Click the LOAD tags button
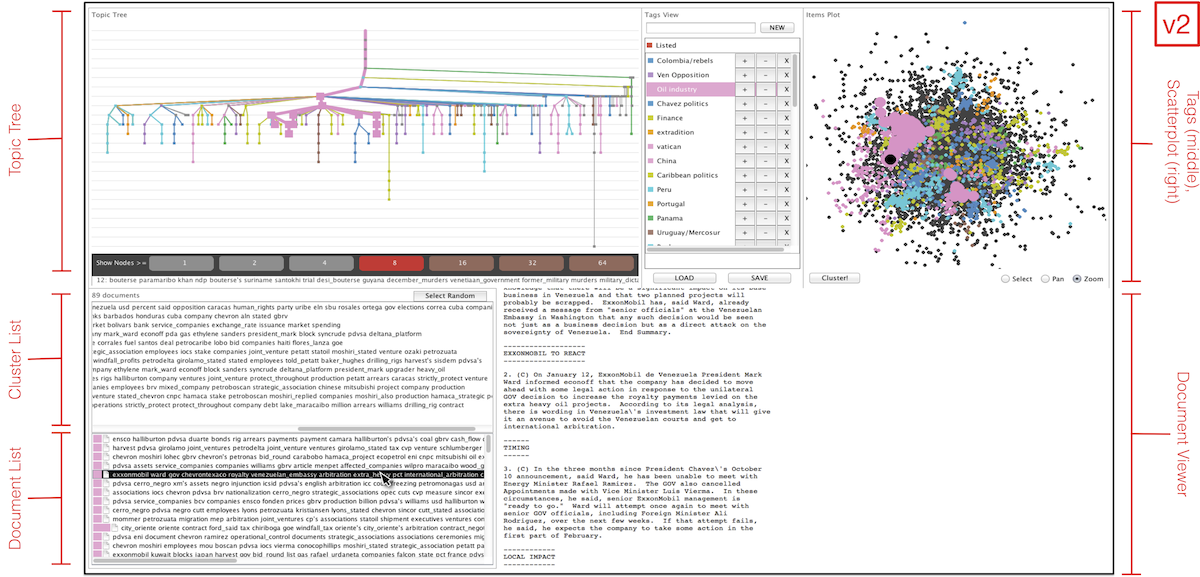1200x577 pixels. point(683,277)
